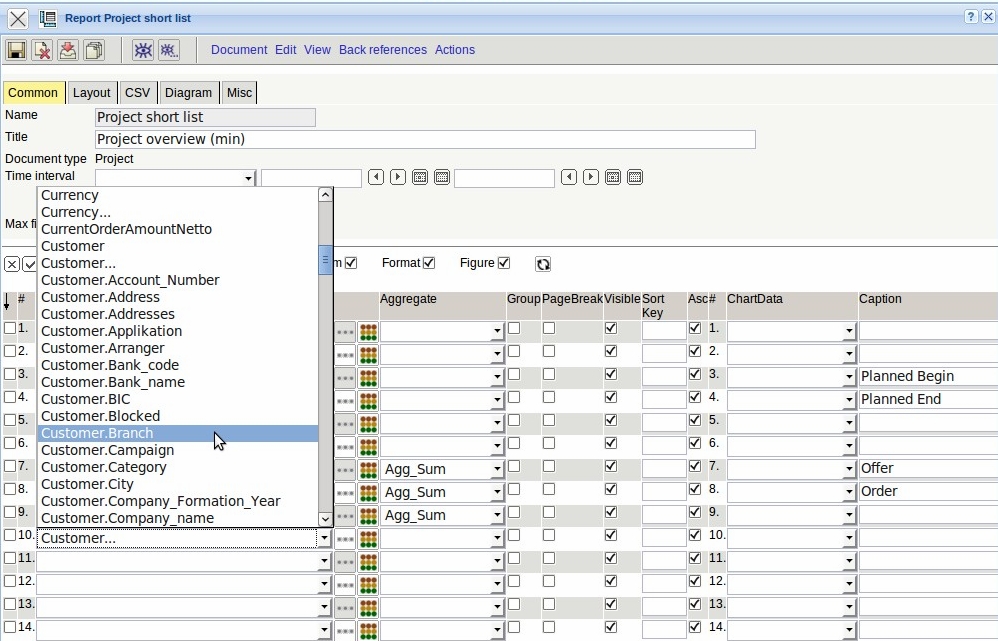Open the Back references menu link
Screen dimensions: 998x641
pos(382,50)
